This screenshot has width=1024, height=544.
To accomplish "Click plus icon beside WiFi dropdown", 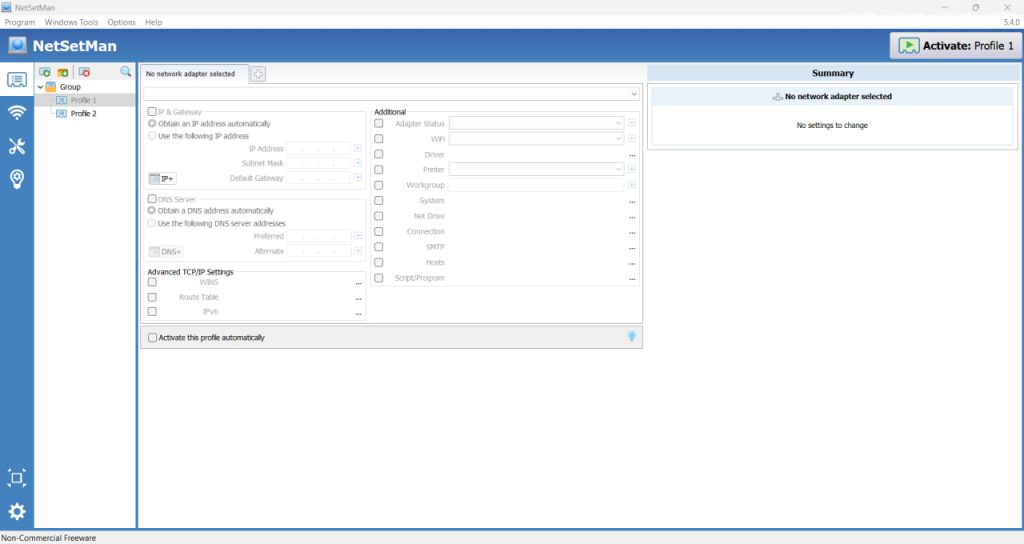I will click(632, 138).
